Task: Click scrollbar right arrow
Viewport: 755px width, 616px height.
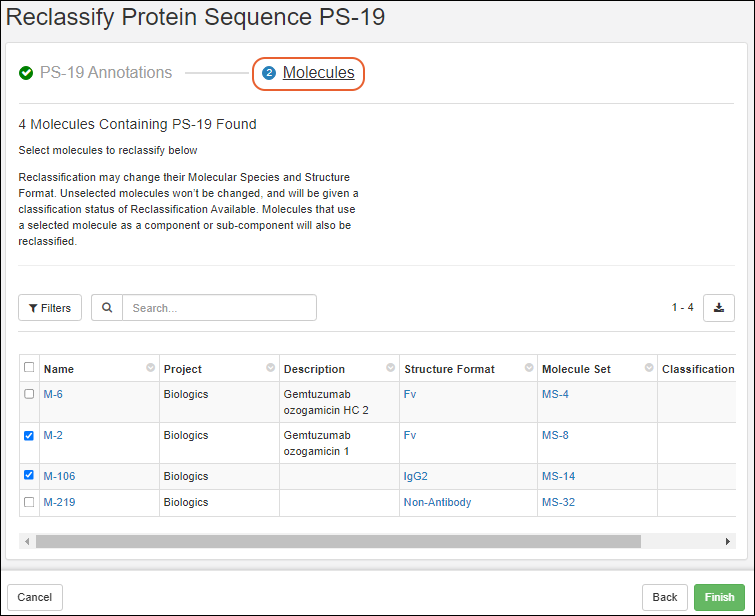Action: (728, 541)
